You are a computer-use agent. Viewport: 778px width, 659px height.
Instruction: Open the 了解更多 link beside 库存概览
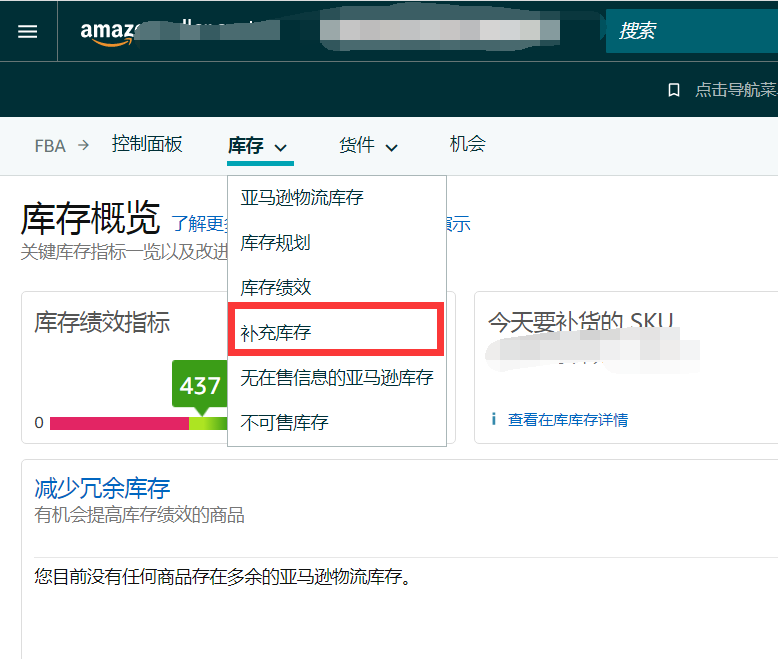point(199,224)
